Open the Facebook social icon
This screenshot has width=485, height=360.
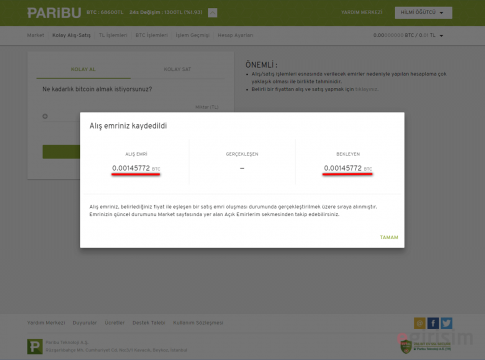tap(433, 323)
